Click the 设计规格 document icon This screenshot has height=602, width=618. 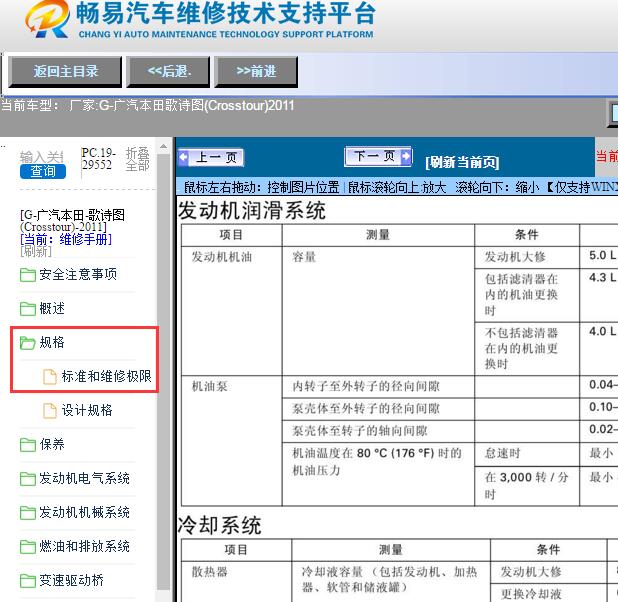[50, 410]
